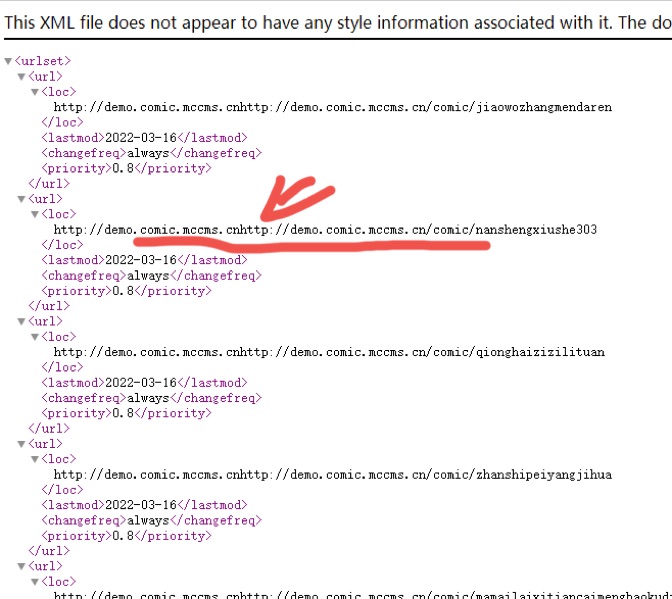Collapse loc node above nanshengxiushe303 URL

(x=35, y=214)
